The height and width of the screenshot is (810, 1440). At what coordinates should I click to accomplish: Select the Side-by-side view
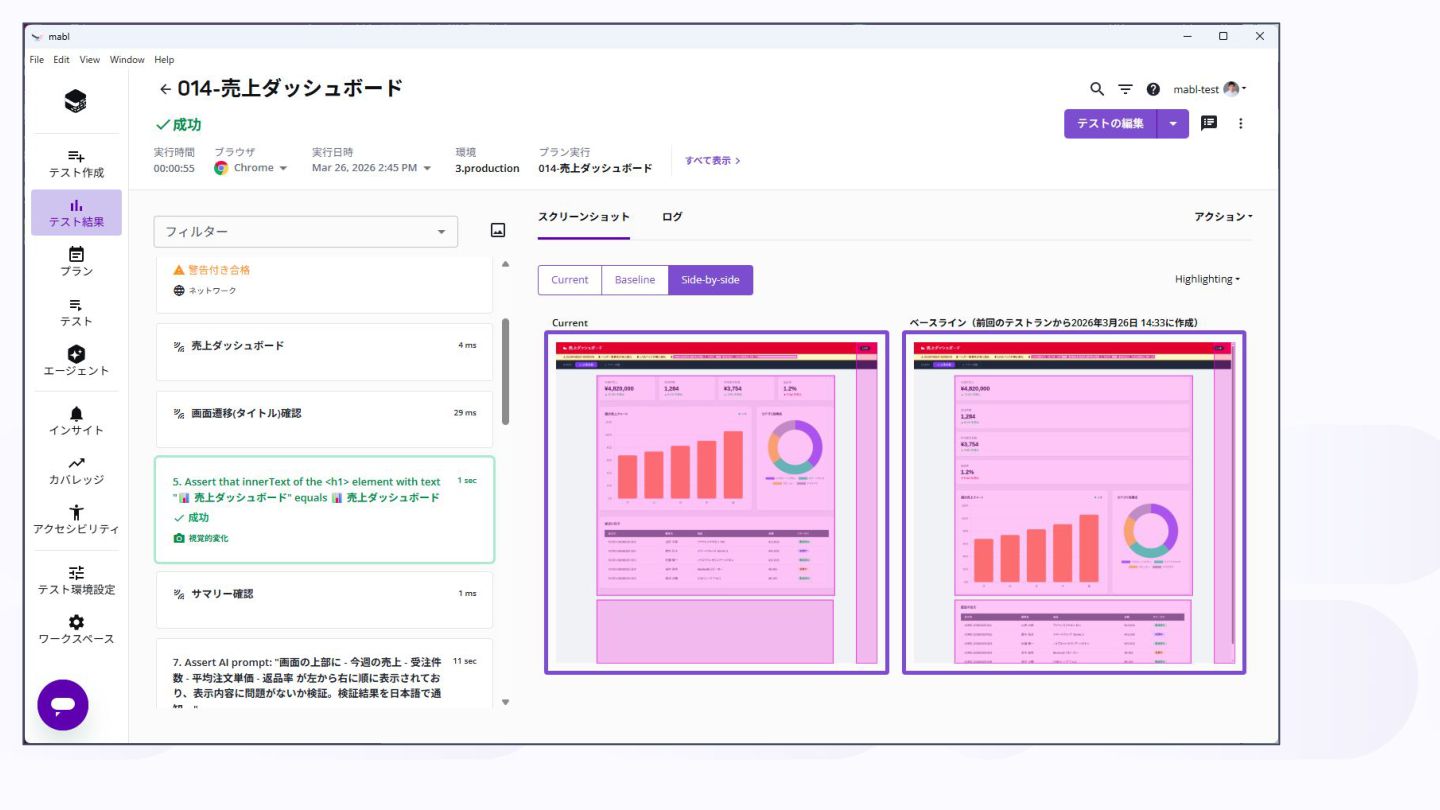(x=710, y=280)
